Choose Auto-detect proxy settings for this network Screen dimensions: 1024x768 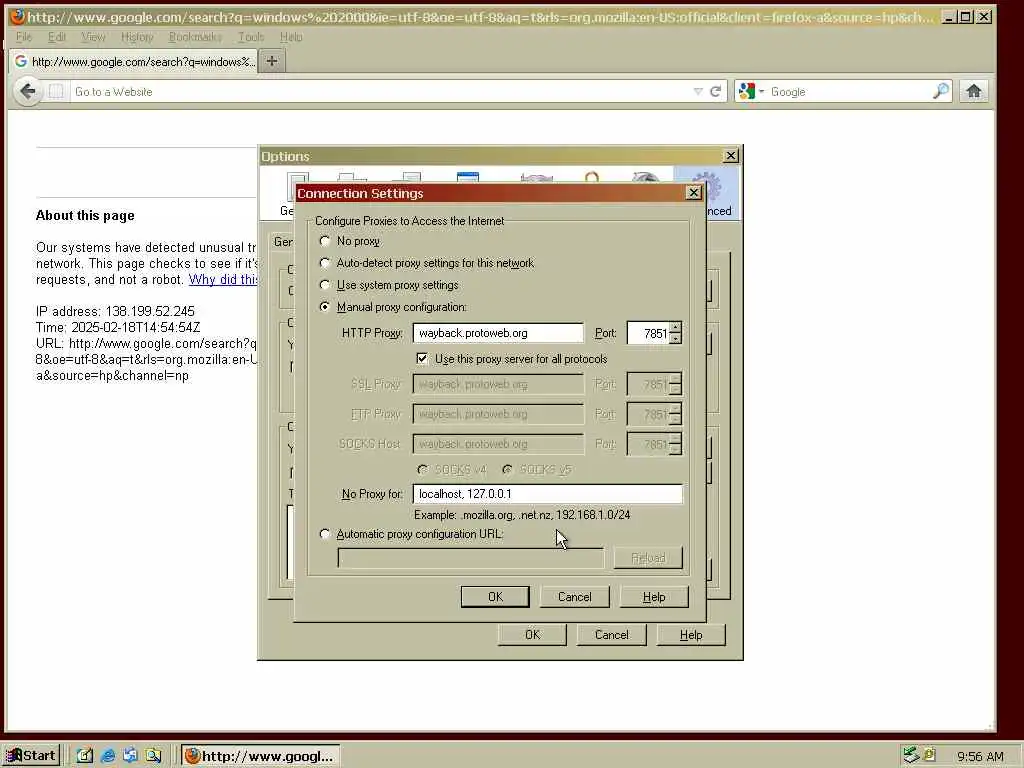pyautogui.click(x=325, y=263)
